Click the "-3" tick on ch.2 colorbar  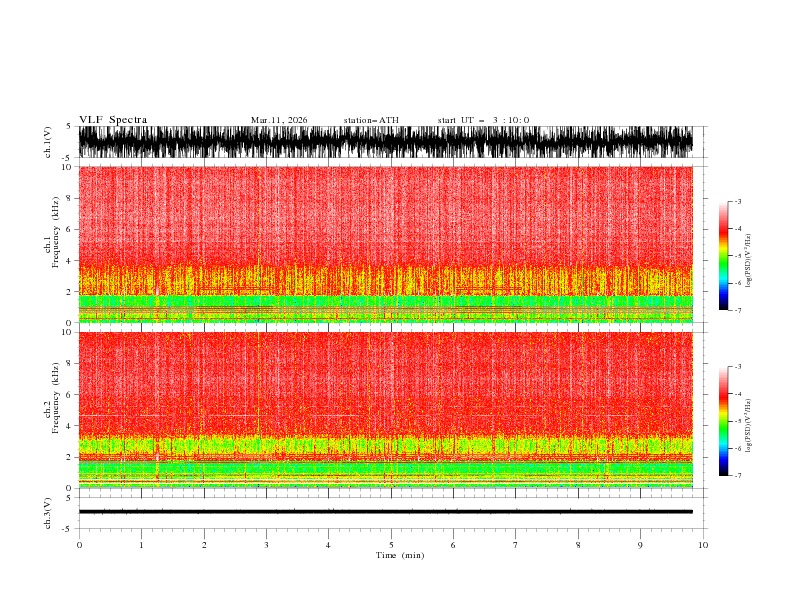[738, 367]
